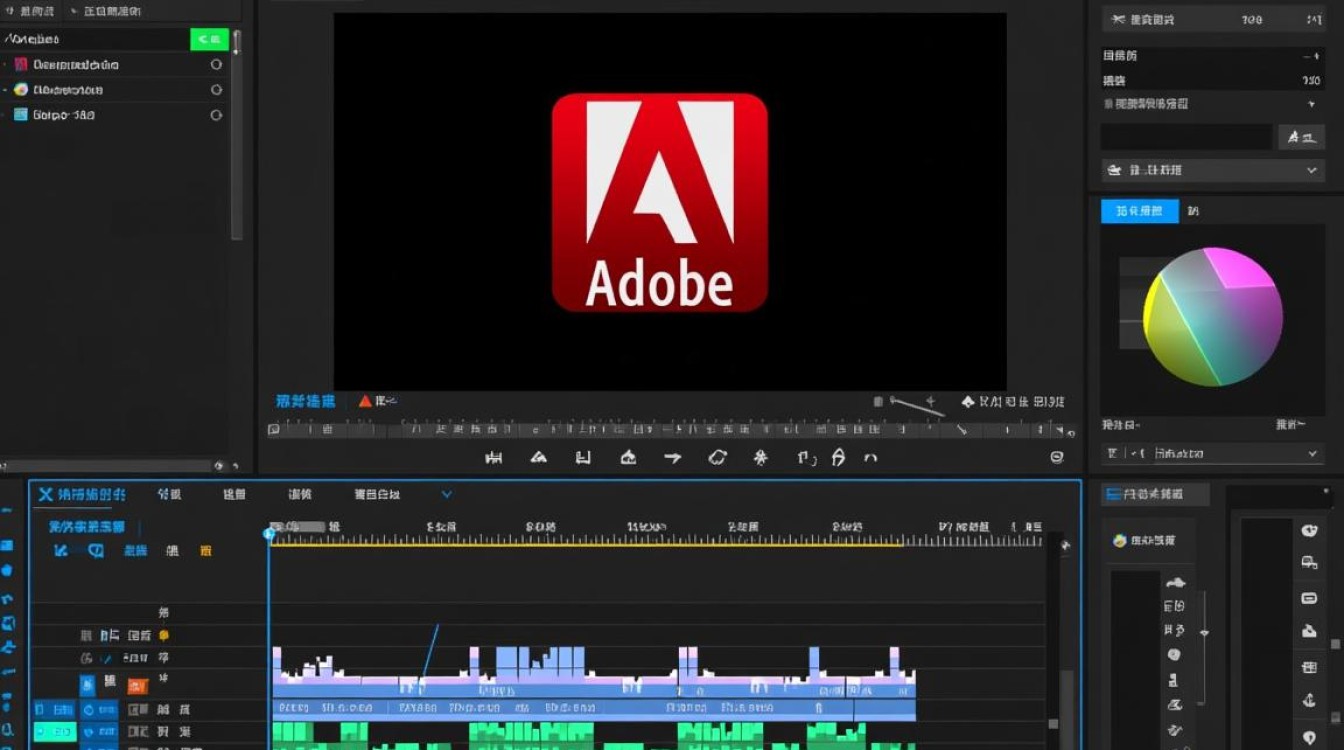This screenshot has width=1344, height=750.
Task: Select the green clip on the bottom timeline track
Action: coord(594,735)
